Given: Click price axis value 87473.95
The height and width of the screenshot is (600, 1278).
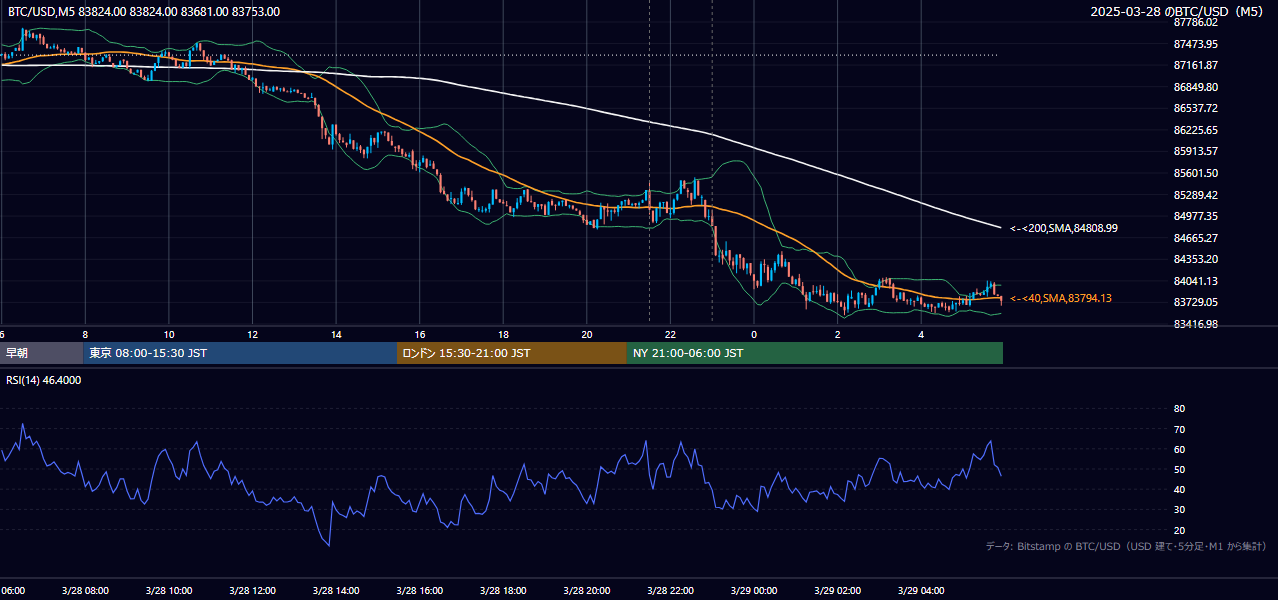Looking at the screenshot, I should (1196, 44).
